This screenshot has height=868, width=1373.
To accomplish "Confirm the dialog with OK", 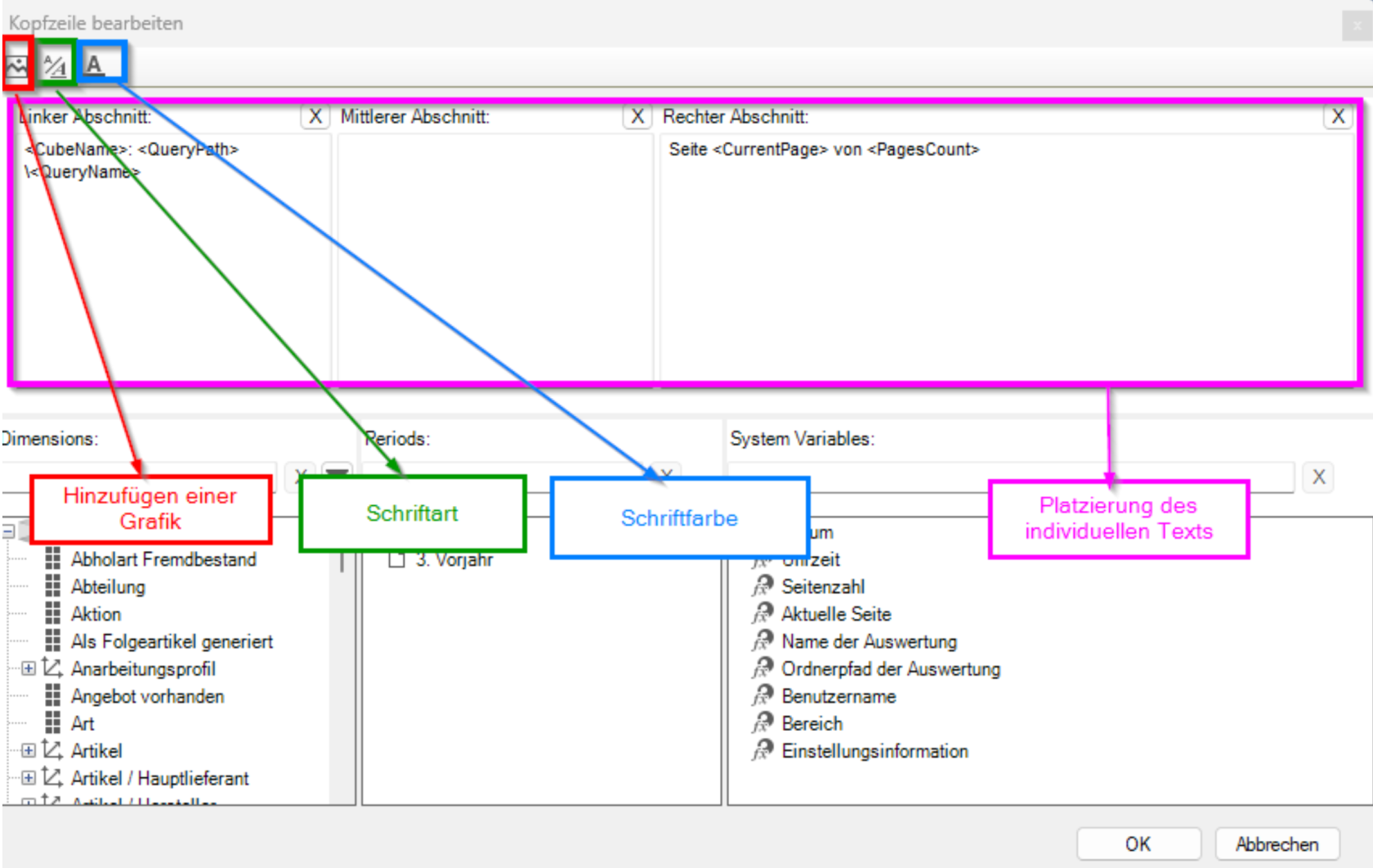I will tap(1138, 844).
